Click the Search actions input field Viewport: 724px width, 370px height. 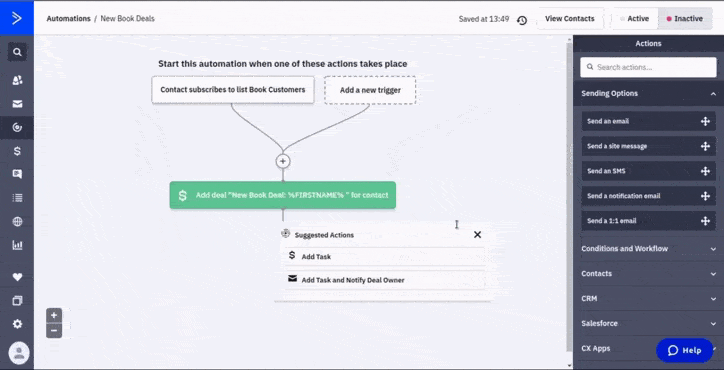tap(648, 67)
